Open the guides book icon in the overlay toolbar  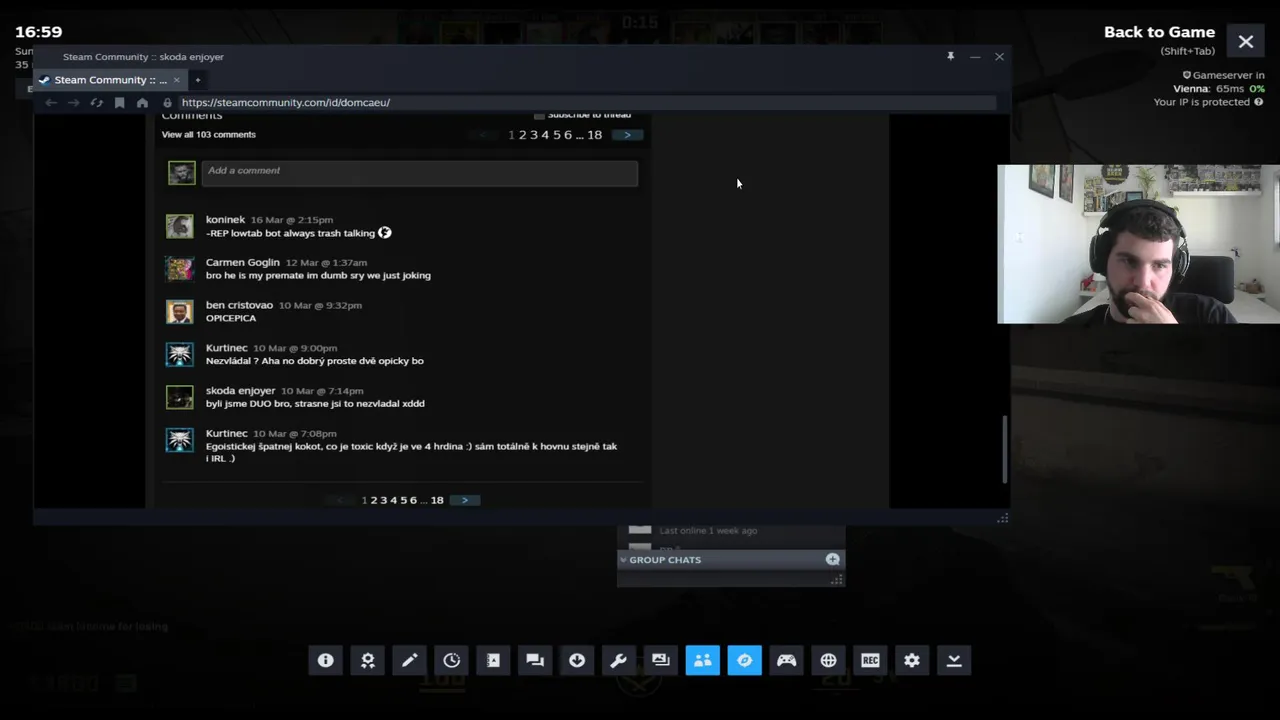pyautogui.click(x=493, y=660)
